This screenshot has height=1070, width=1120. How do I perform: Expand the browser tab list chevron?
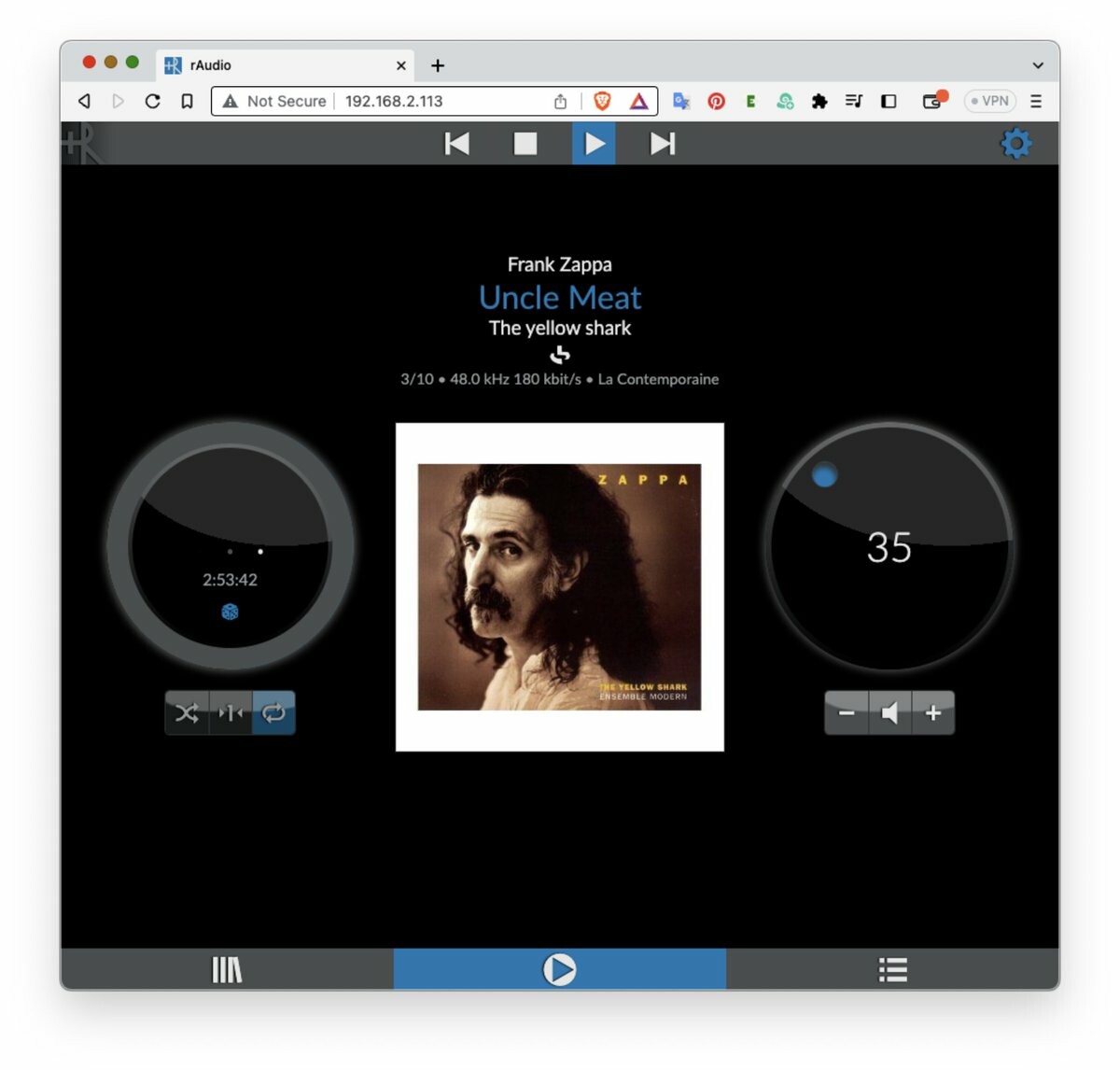click(x=1038, y=65)
